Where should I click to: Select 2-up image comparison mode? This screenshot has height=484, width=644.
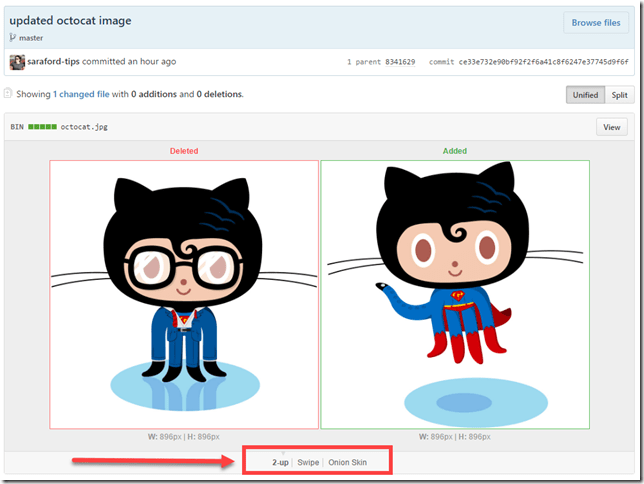[280, 462]
